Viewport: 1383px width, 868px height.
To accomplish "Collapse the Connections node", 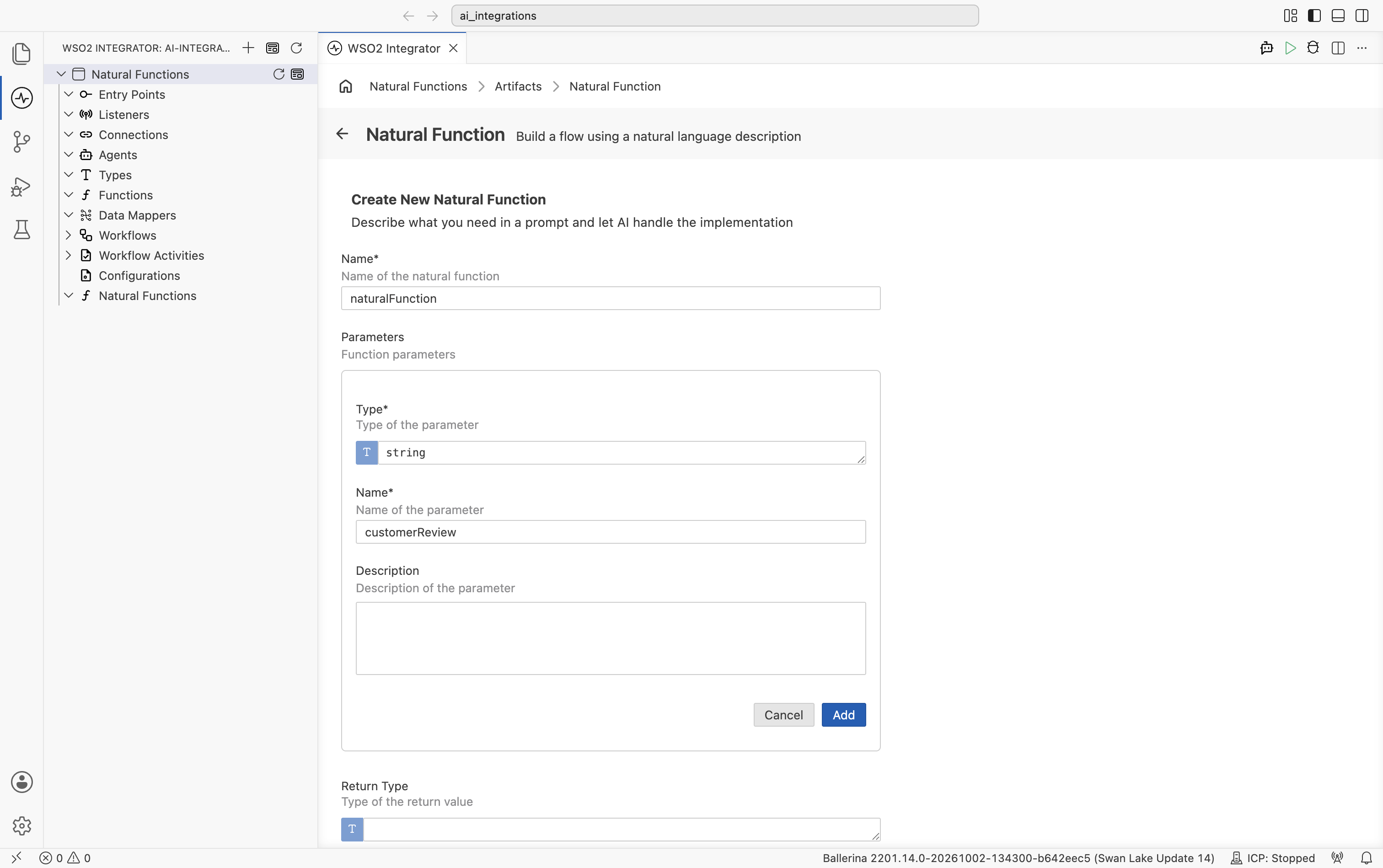I will pos(68,134).
